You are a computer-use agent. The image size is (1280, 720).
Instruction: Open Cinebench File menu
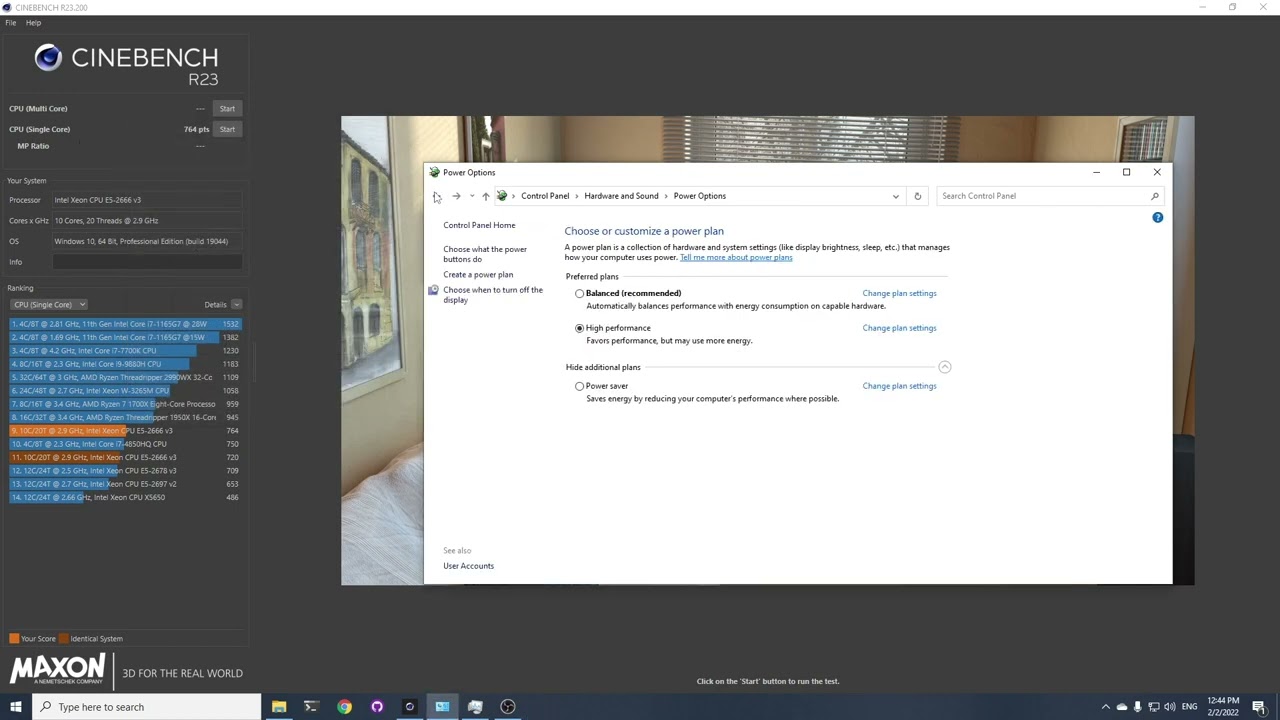pyautogui.click(x=11, y=22)
